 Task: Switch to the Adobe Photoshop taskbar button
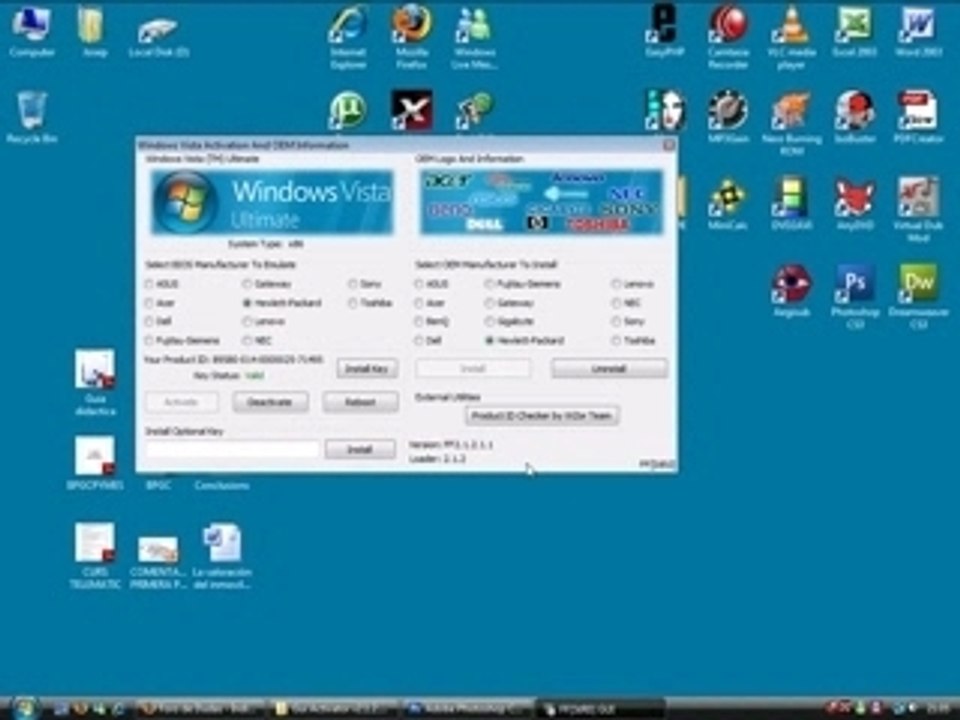coord(468,709)
